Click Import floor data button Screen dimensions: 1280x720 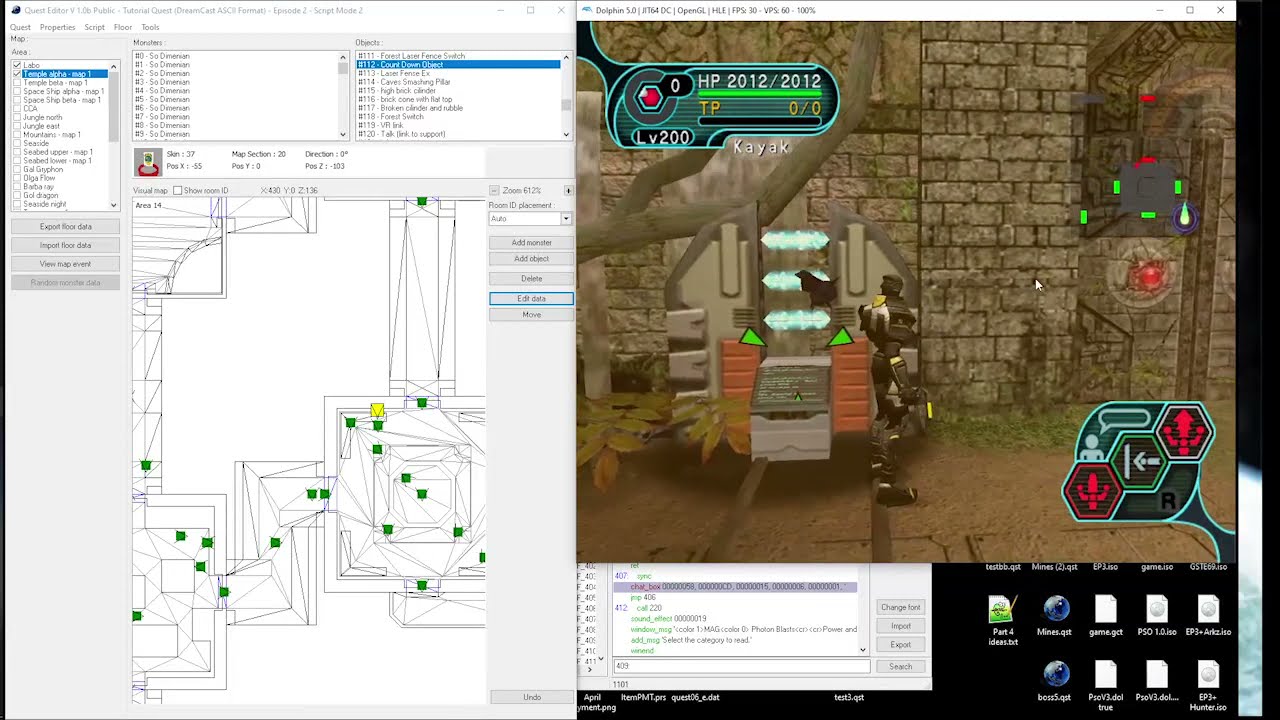tap(65, 245)
